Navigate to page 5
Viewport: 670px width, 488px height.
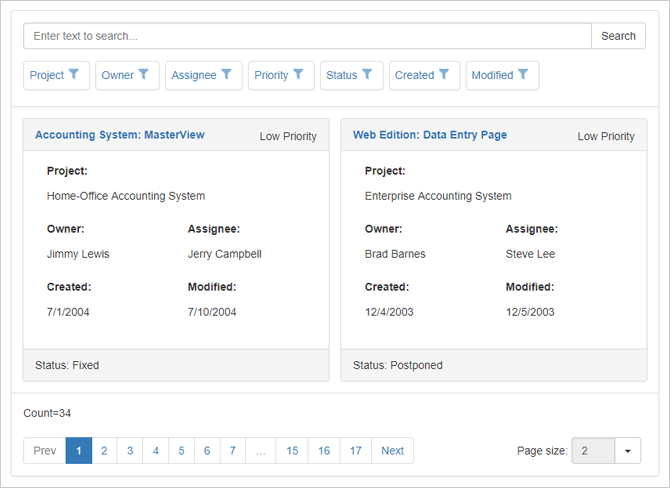tap(181, 451)
